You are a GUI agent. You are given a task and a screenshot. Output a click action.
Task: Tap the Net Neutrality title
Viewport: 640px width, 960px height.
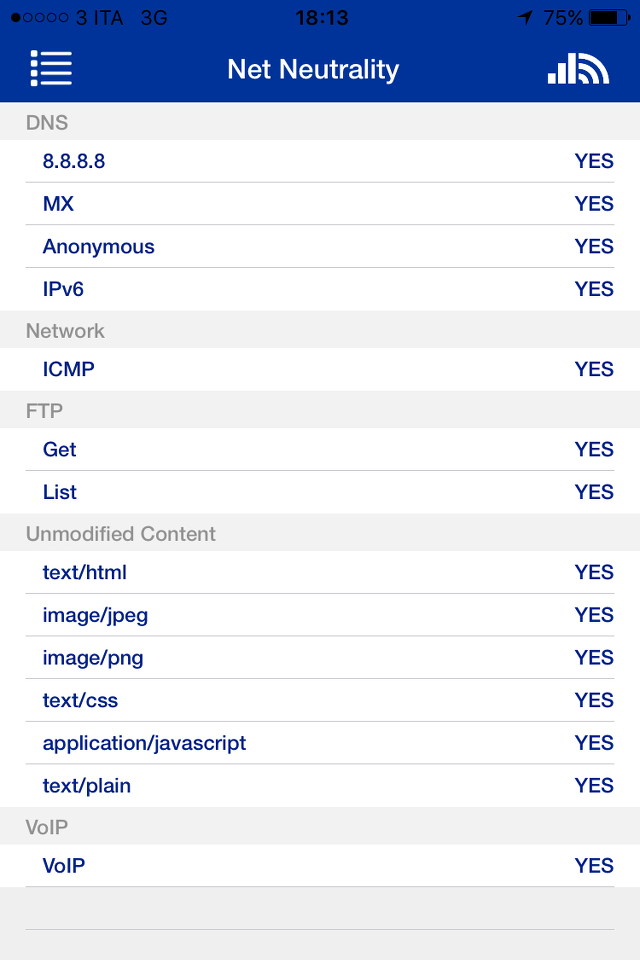click(x=313, y=69)
